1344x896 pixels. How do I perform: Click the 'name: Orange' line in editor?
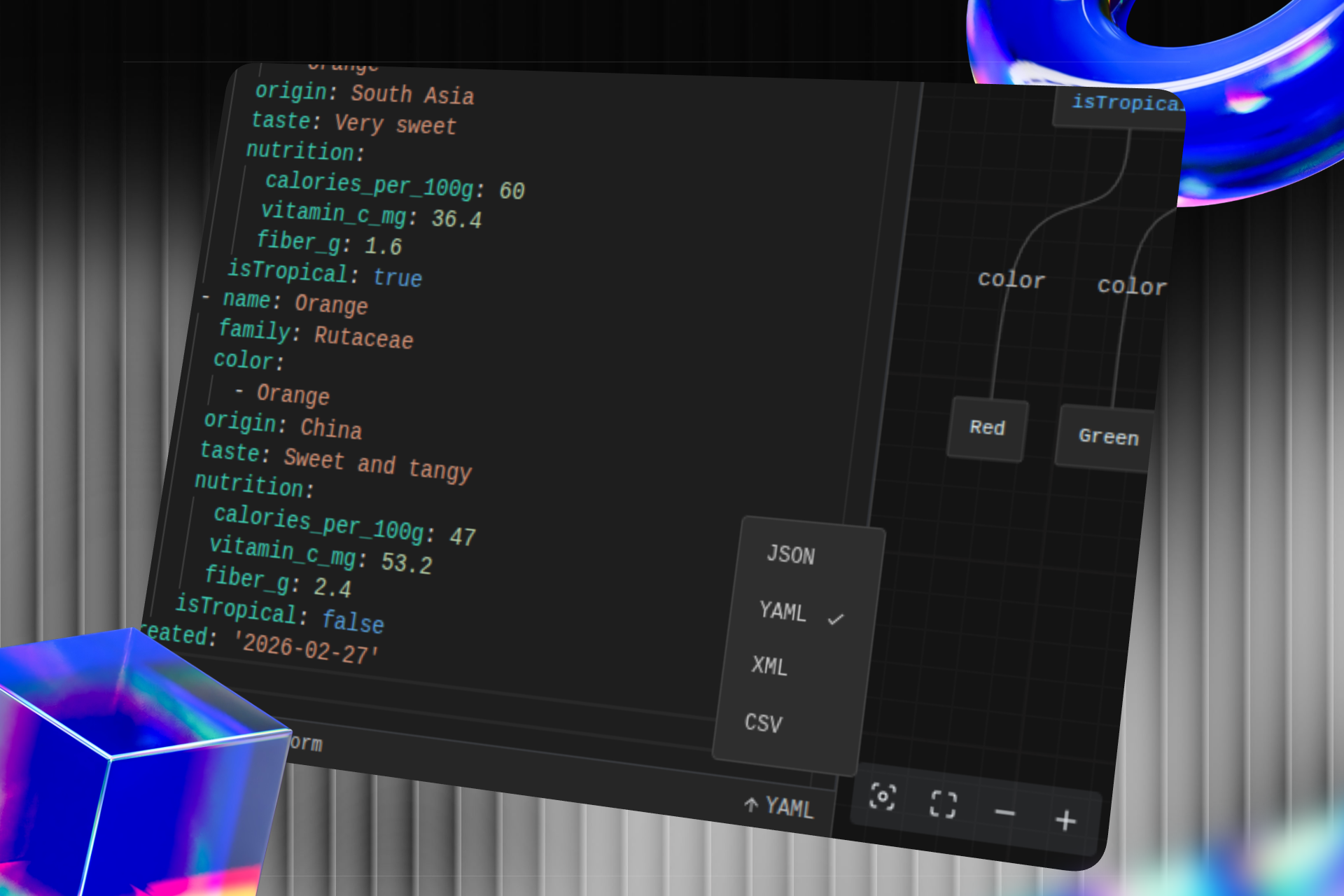[x=295, y=302]
